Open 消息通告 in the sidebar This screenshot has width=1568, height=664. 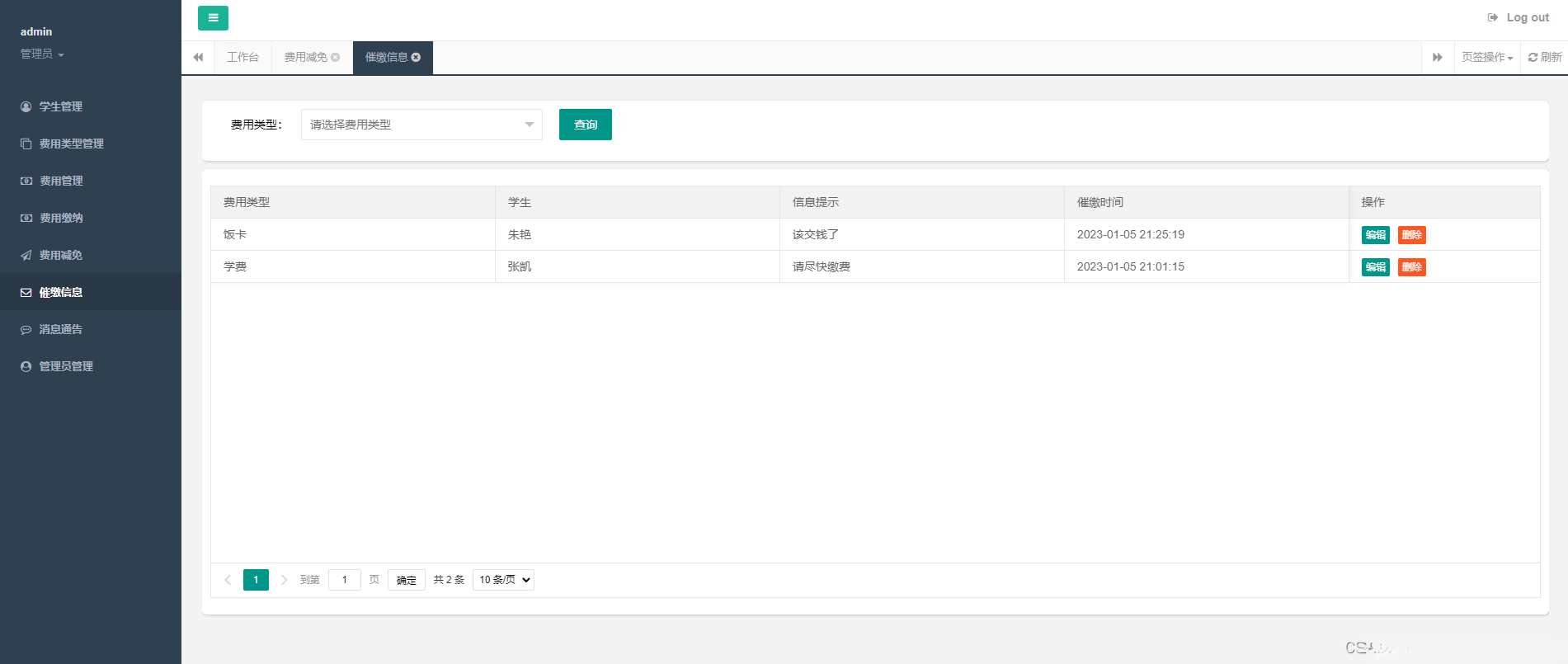click(x=91, y=329)
